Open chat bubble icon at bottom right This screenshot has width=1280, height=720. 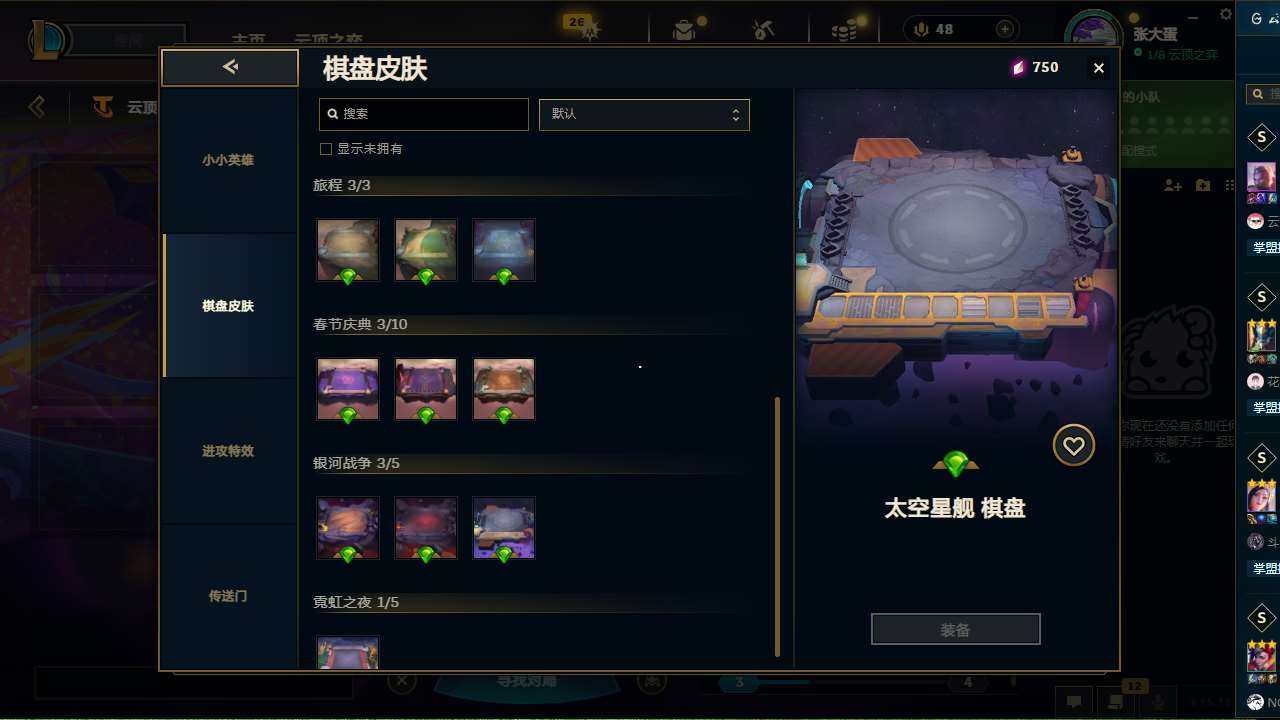coord(1074,702)
